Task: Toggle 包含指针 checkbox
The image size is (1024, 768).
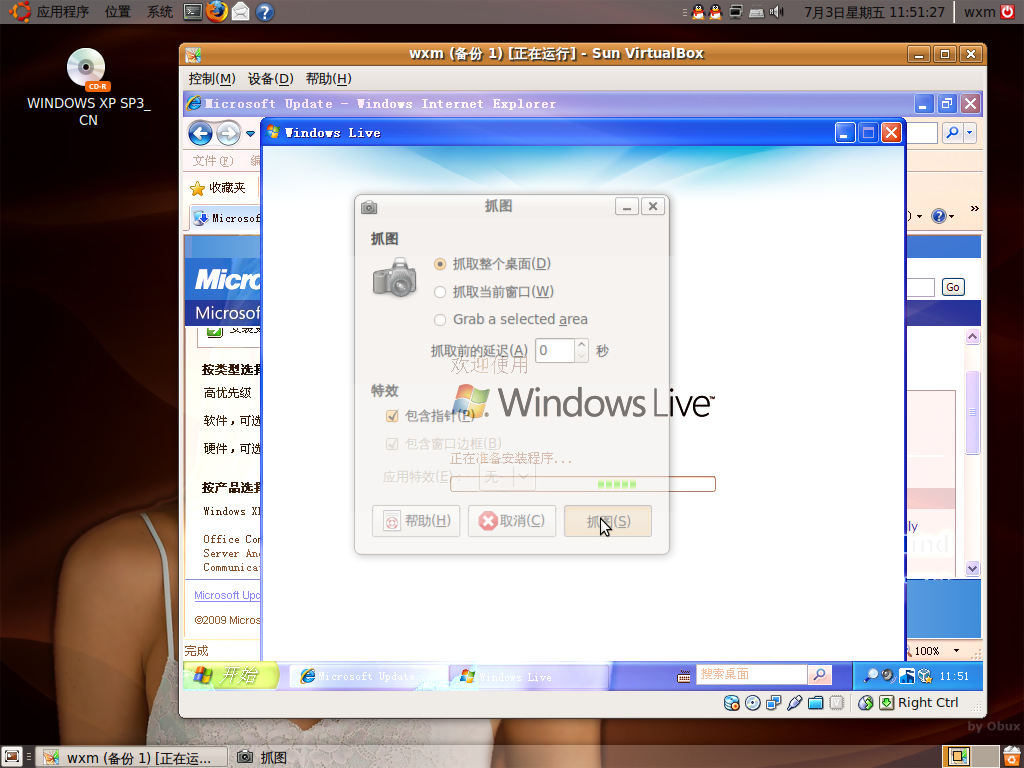Action: point(392,416)
